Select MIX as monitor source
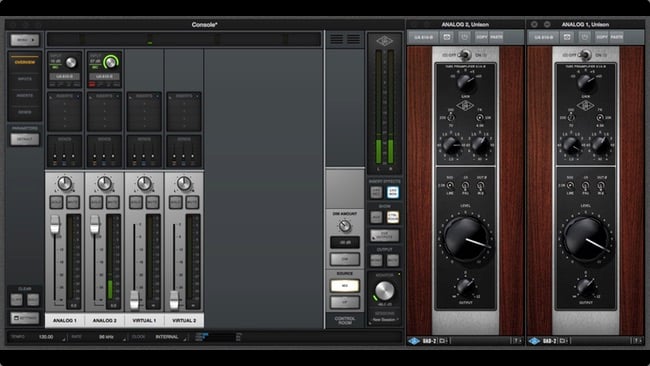The height and width of the screenshot is (366, 650). coord(344,286)
